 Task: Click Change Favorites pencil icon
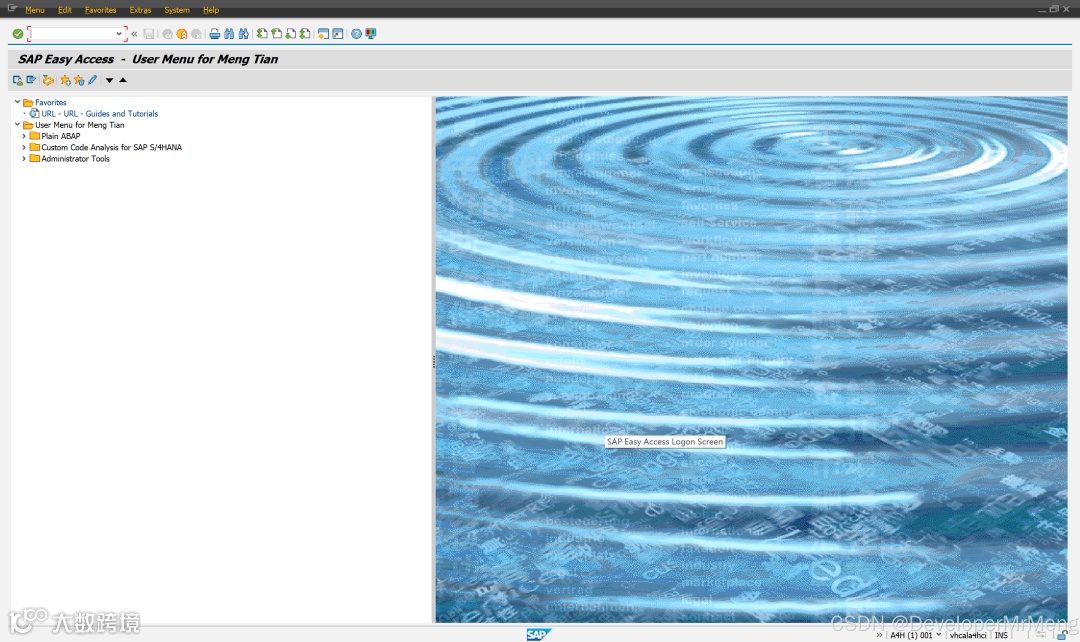click(92, 81)
